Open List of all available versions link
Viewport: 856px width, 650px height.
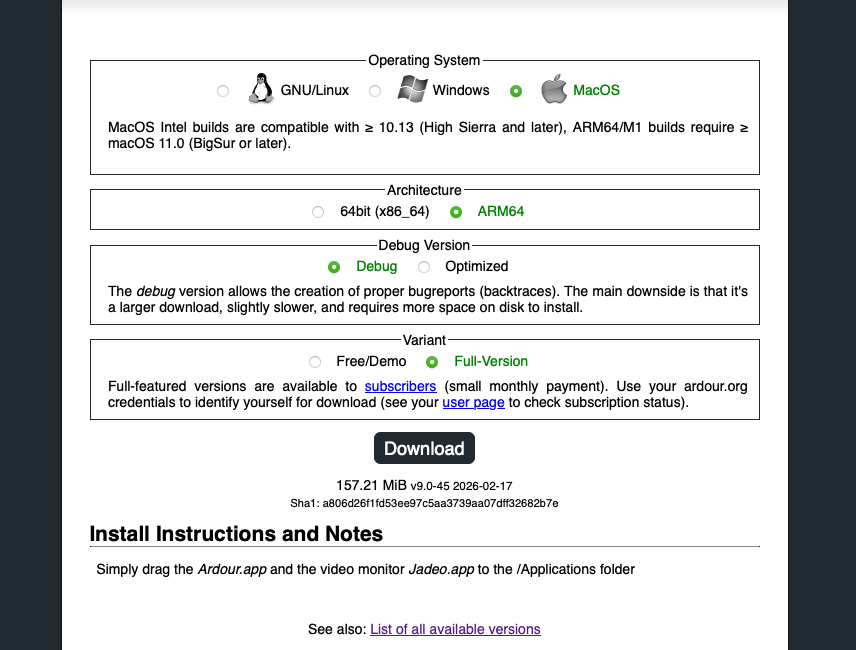point(455,629)
